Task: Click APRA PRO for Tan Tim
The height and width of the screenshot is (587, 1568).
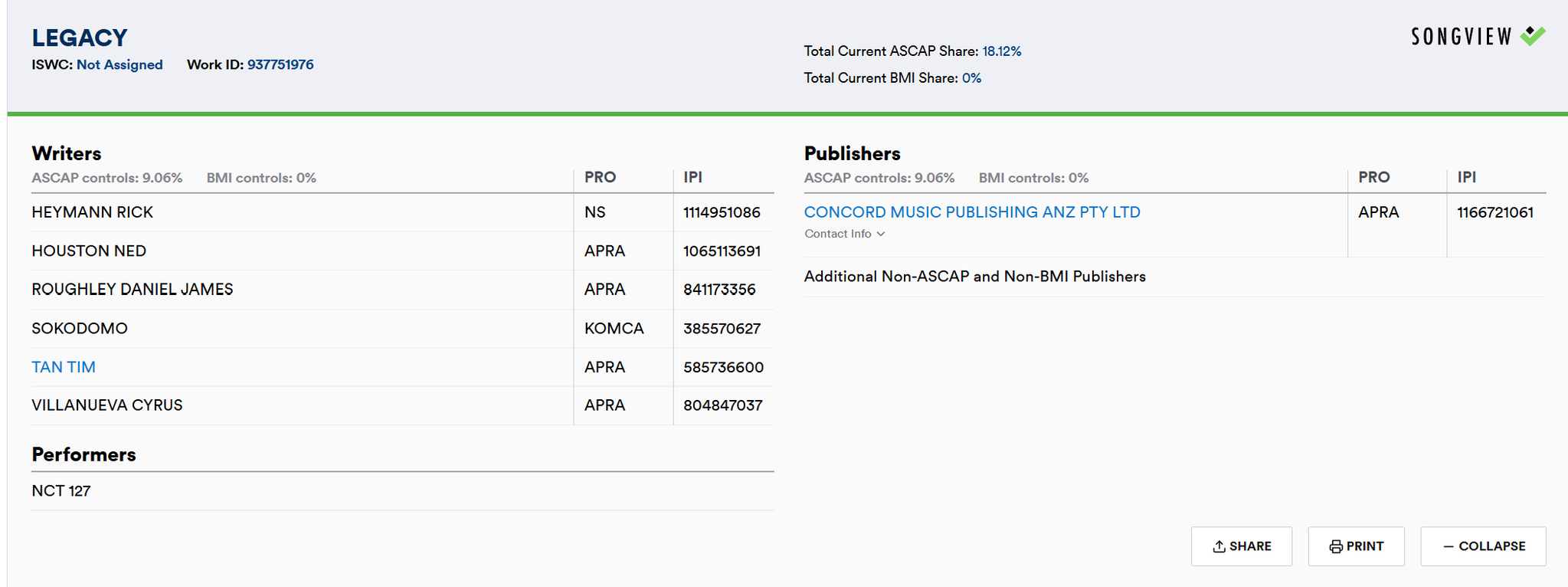Action: pyautogui.click(x=604, y=367)
